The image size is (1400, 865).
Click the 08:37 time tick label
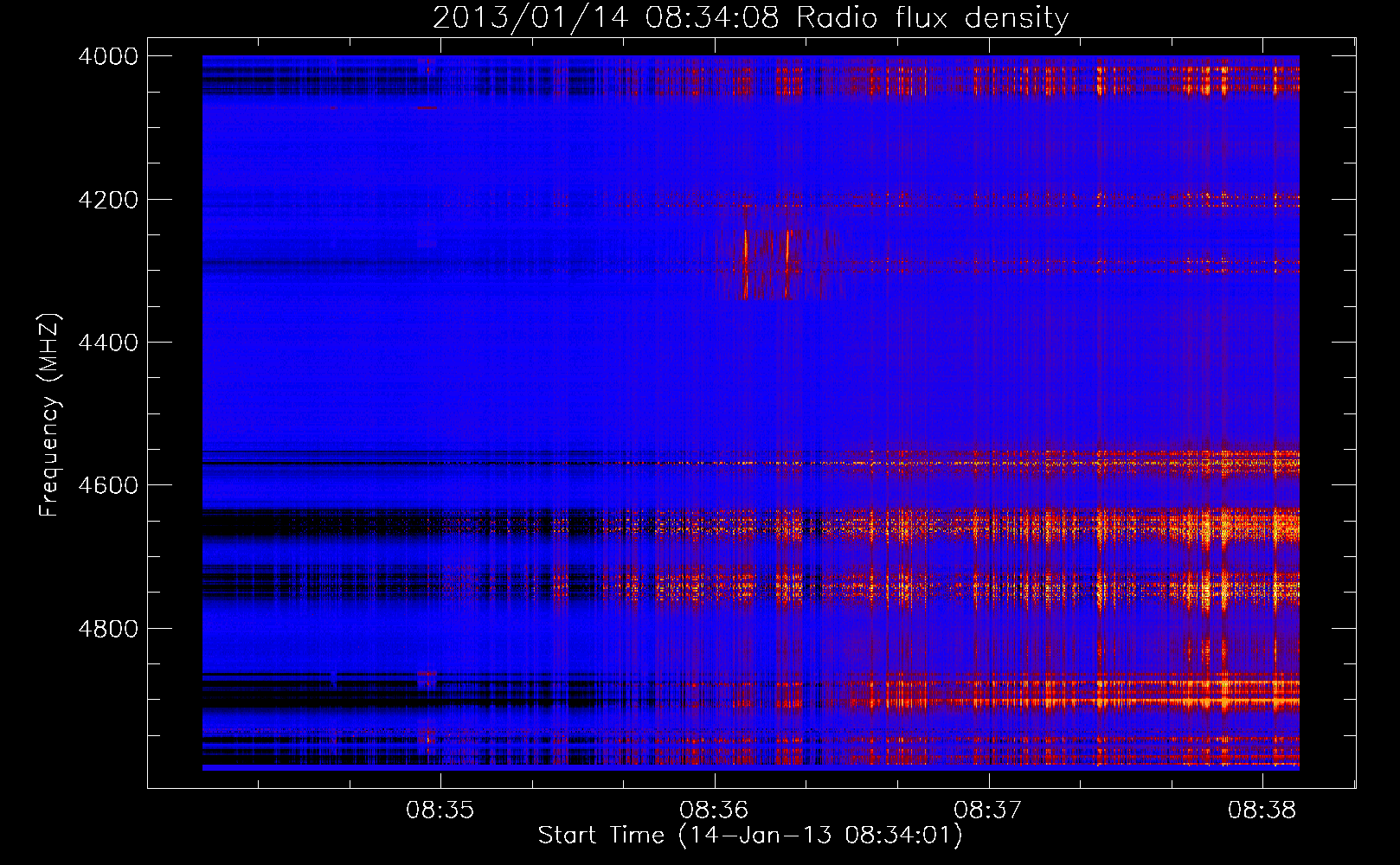click(x=987, y=811)
